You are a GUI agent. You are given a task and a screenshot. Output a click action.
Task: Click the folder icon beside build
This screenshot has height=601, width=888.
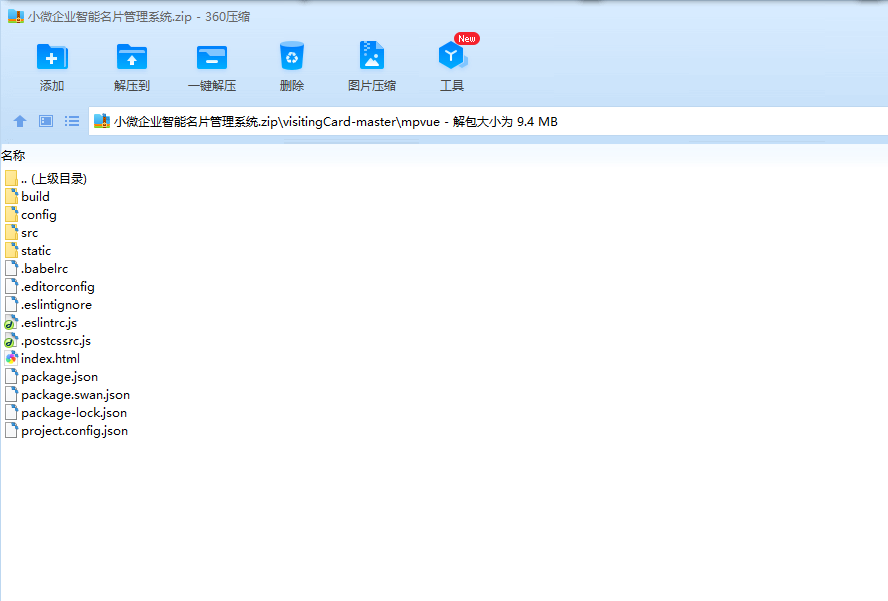pos(11,197)
